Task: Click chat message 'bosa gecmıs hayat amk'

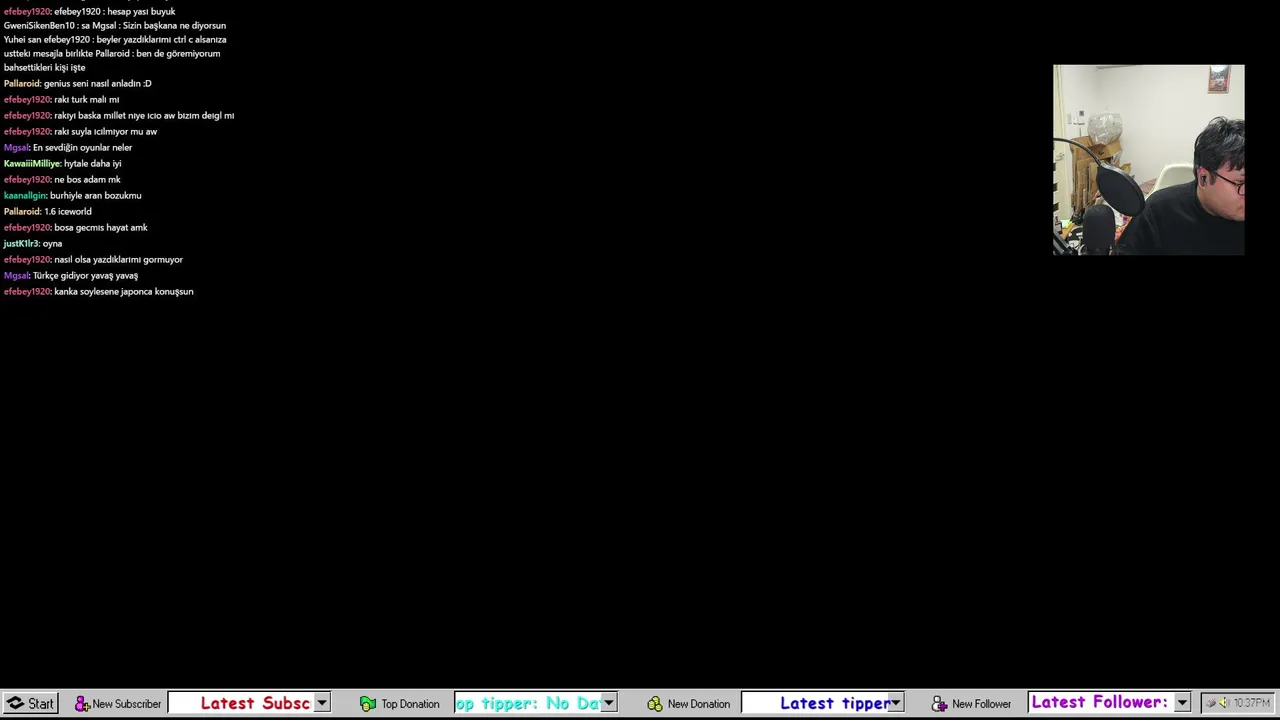Action: click(101, 227)
